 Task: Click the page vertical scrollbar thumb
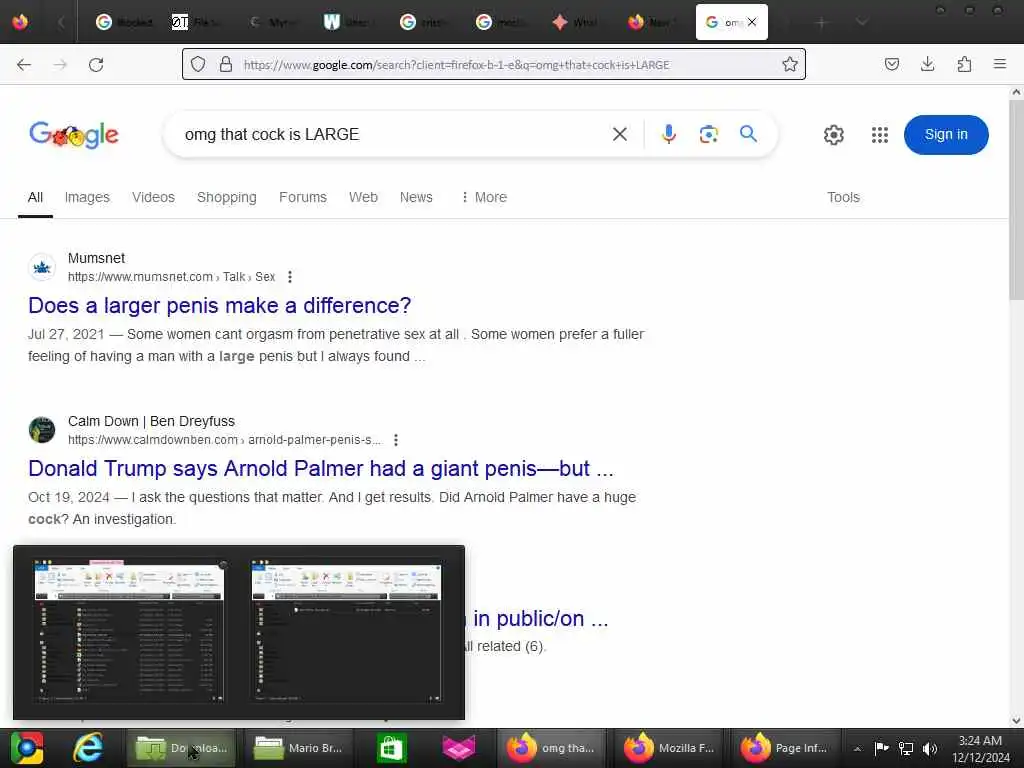click(1016, 199)
